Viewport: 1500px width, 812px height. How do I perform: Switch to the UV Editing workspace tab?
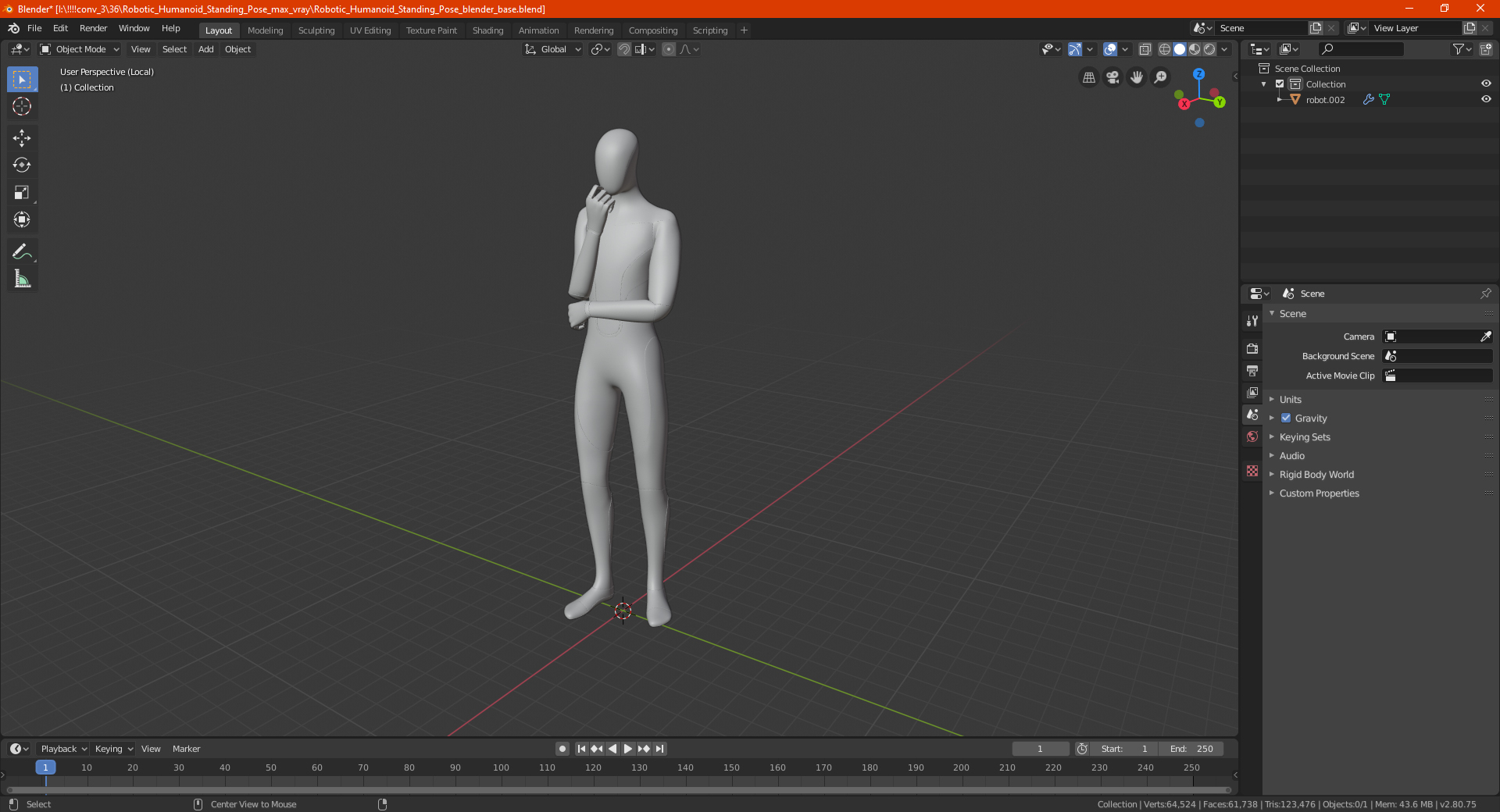[370, 30]
